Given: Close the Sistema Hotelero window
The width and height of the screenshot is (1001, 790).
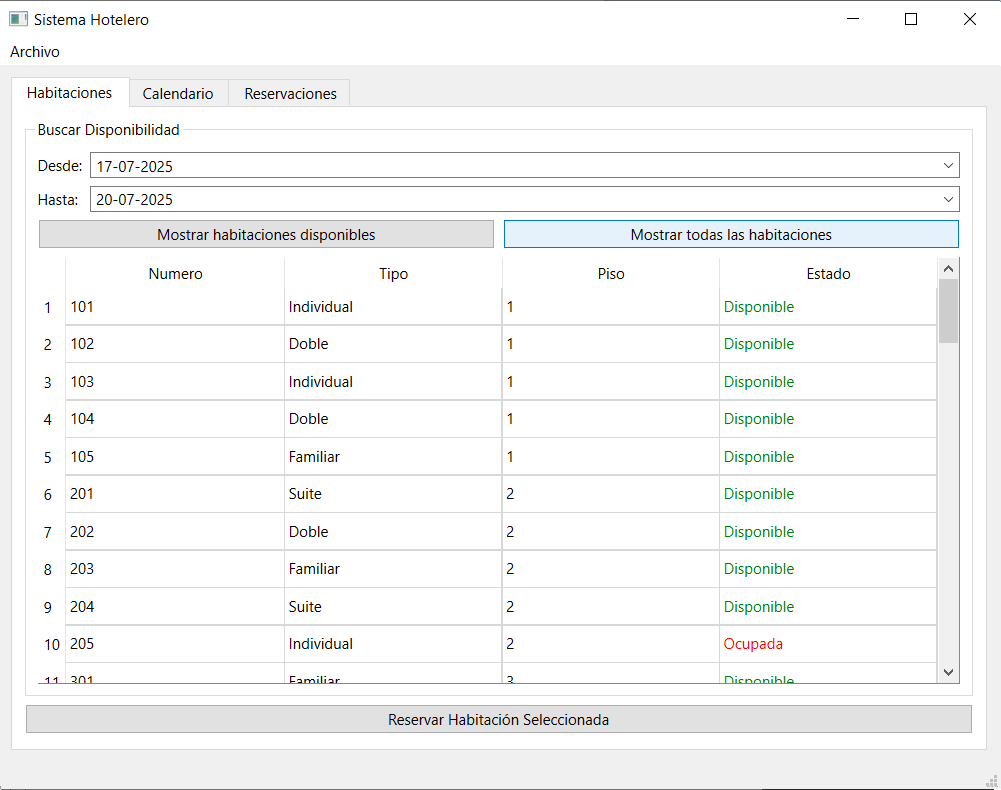Looking at the screenshot, I should click(x=970, y=19).
